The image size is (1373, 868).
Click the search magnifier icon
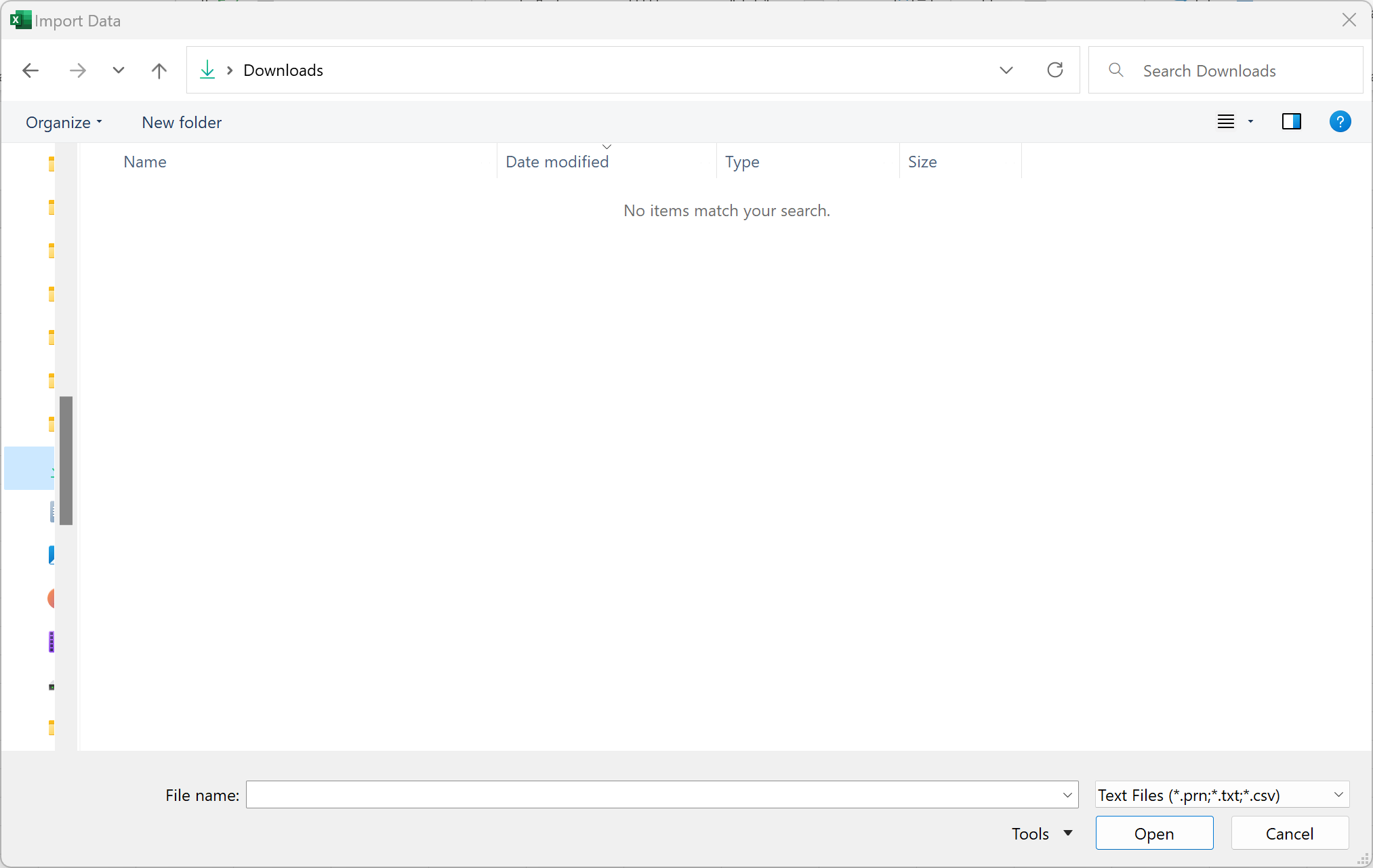(1115, 70)
